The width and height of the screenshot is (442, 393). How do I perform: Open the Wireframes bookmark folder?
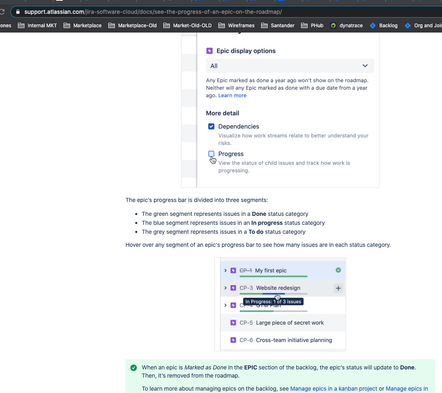pos(236,25)
